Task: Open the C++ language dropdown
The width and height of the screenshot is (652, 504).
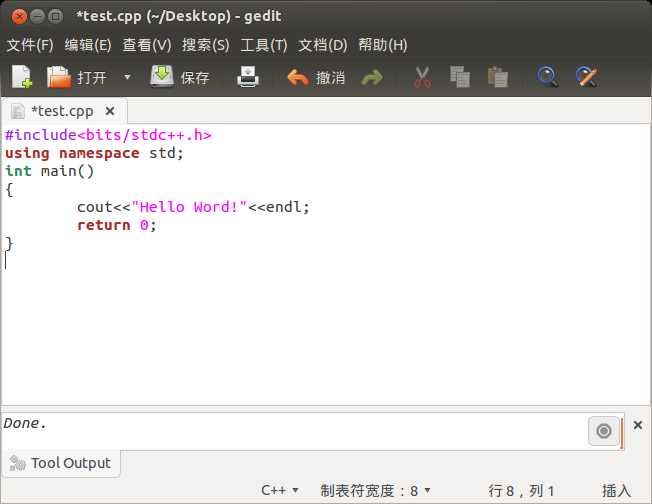Action: tap(279, 490)
